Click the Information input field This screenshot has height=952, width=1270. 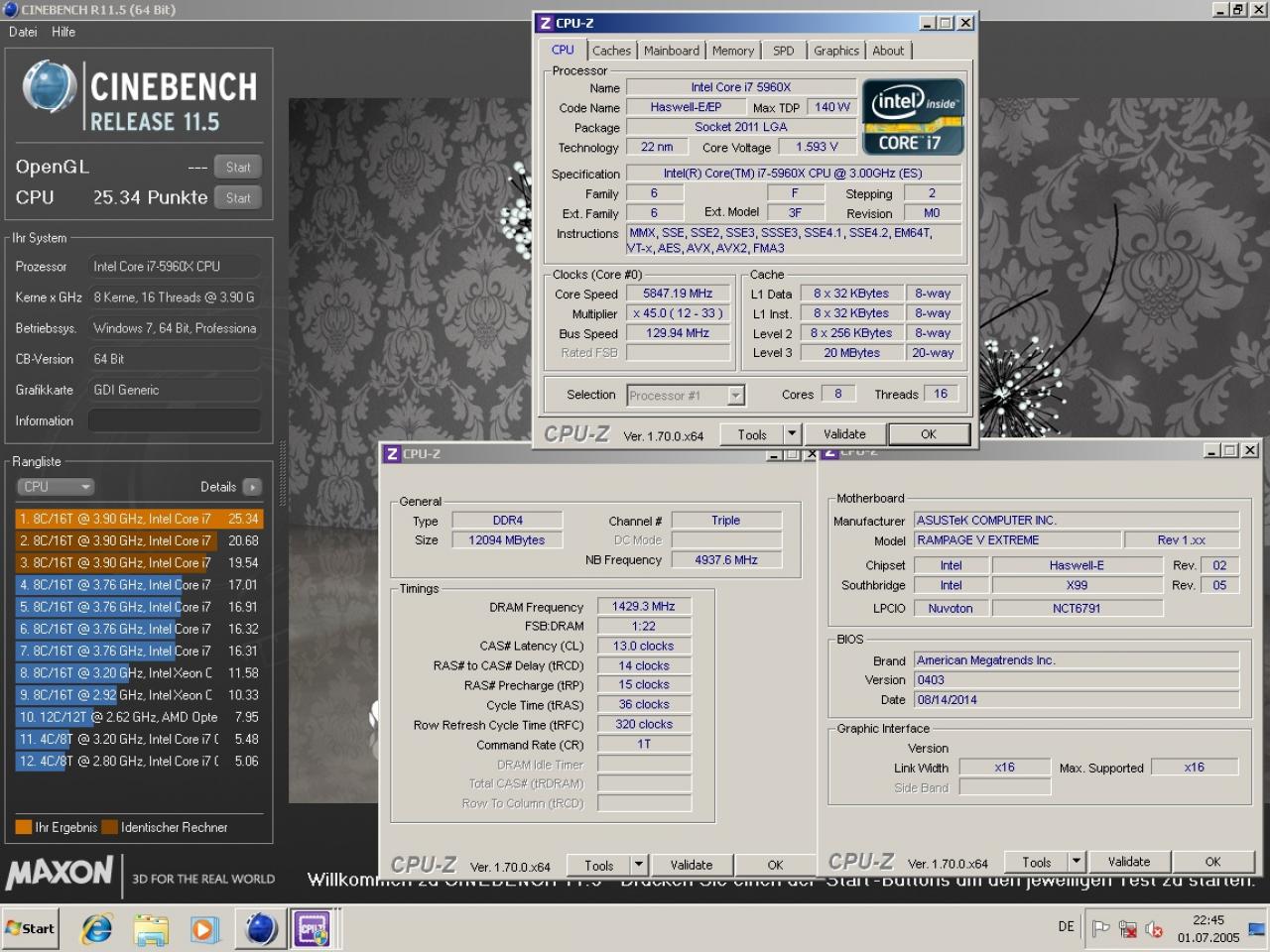tap(175, 420)
